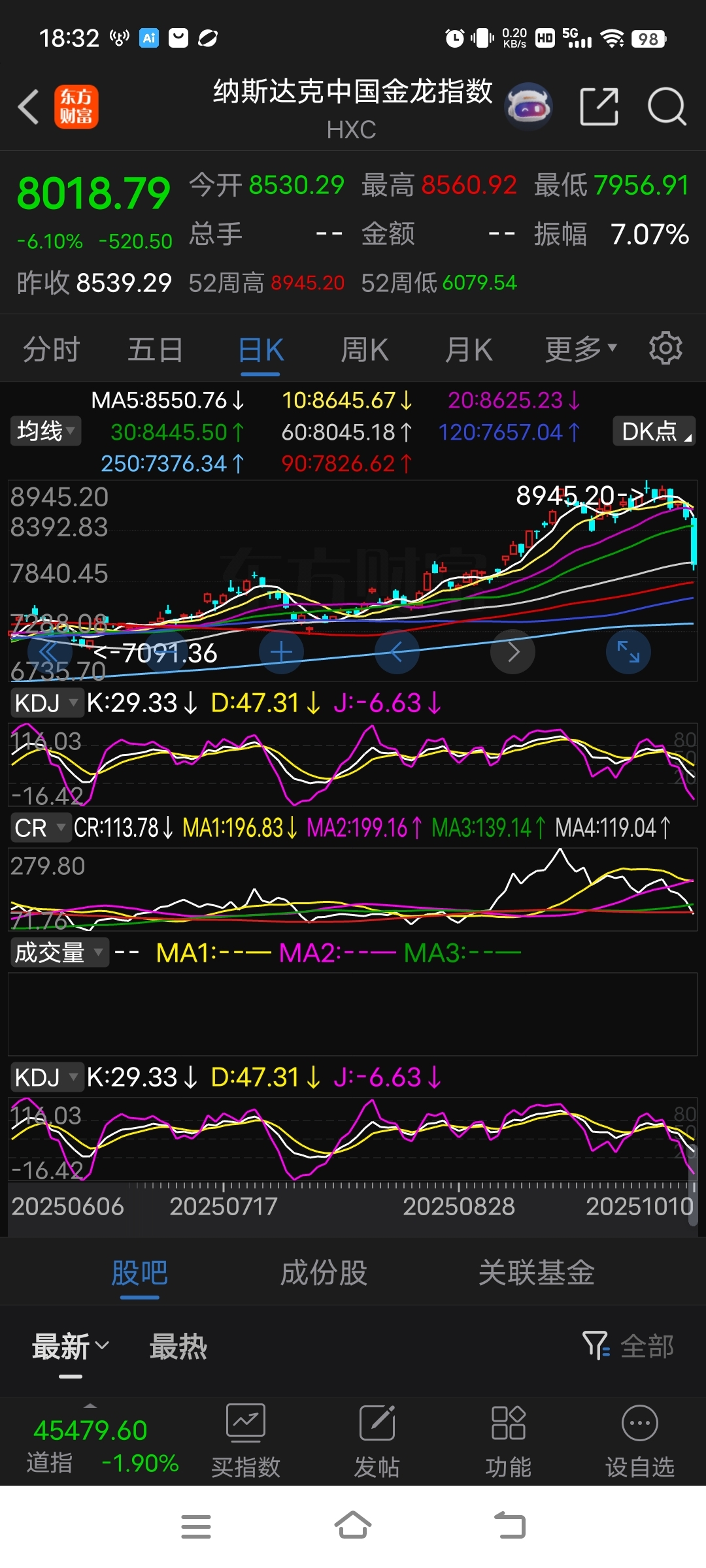Tap the 全部 filter label

[x=647, y=1346]
